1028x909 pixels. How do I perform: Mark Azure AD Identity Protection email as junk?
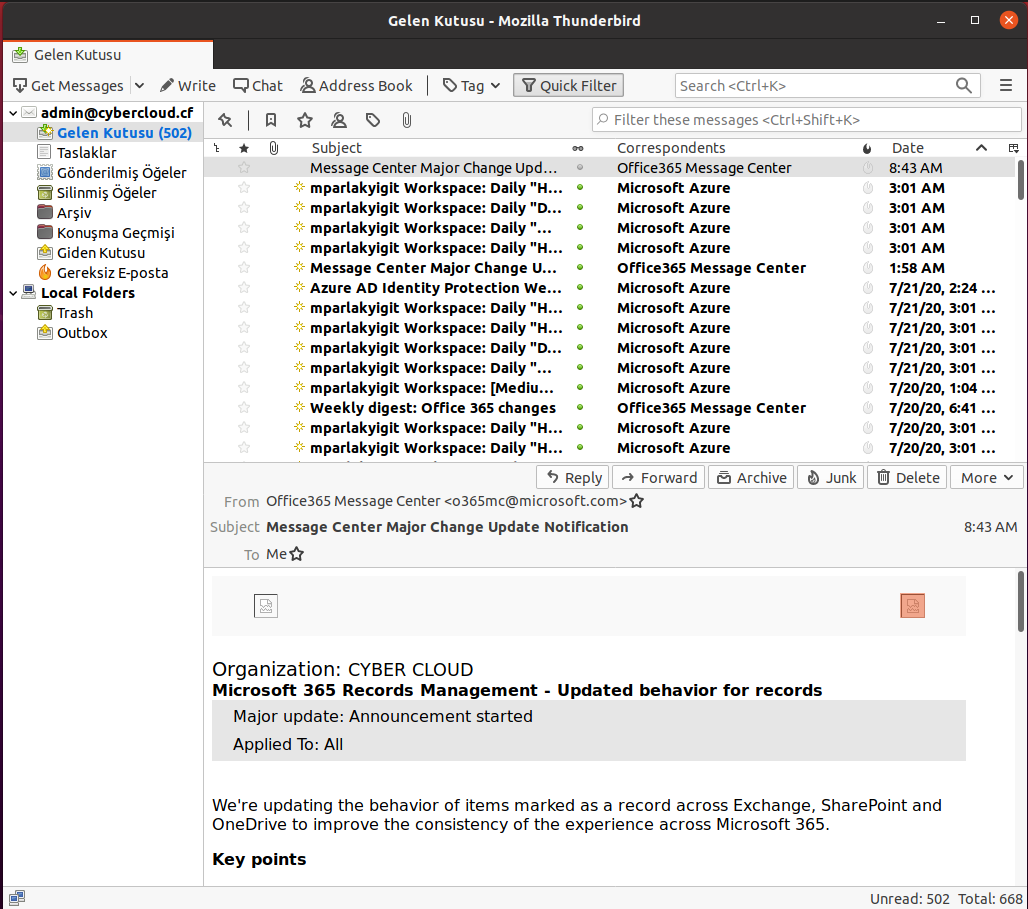[x=868, y=288]
